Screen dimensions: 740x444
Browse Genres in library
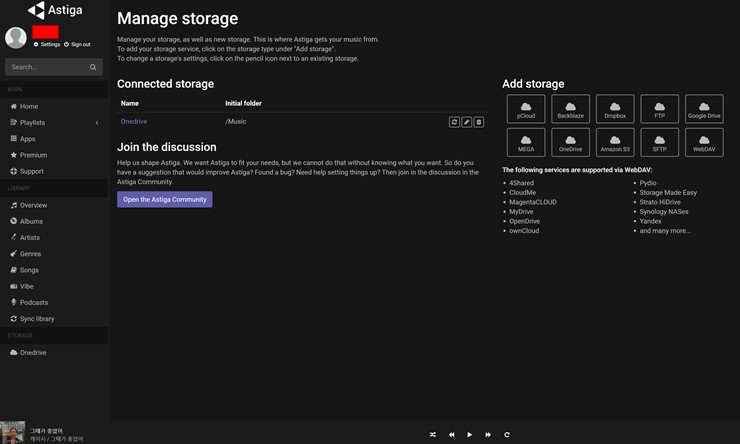pyautogui.click(x=25, y=254)
